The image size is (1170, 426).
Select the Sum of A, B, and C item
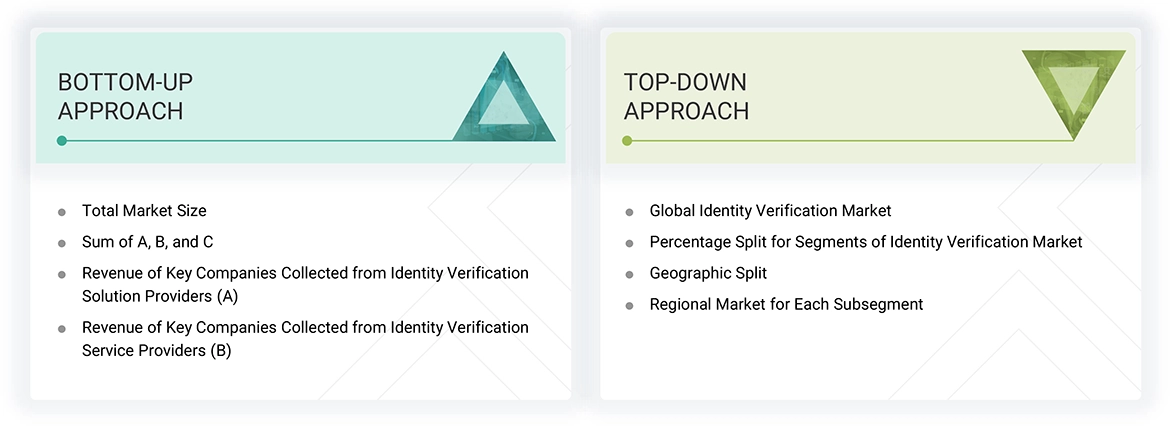click(147, 242)
